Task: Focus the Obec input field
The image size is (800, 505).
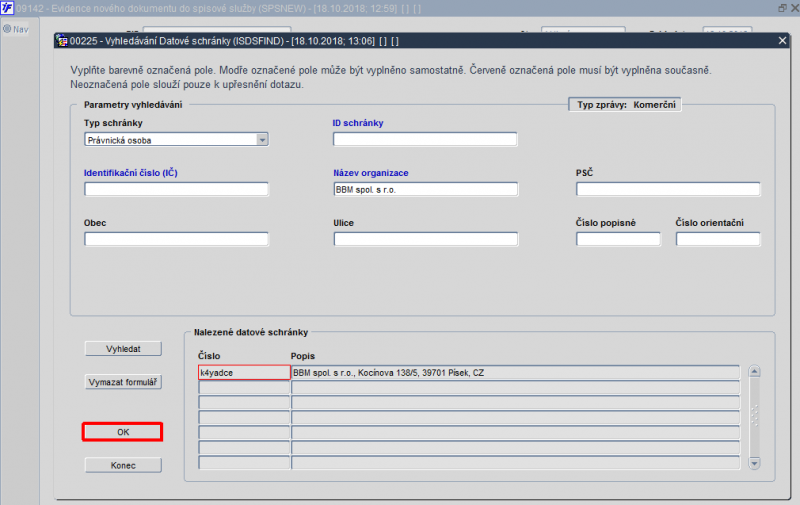Action: [176, 239]
